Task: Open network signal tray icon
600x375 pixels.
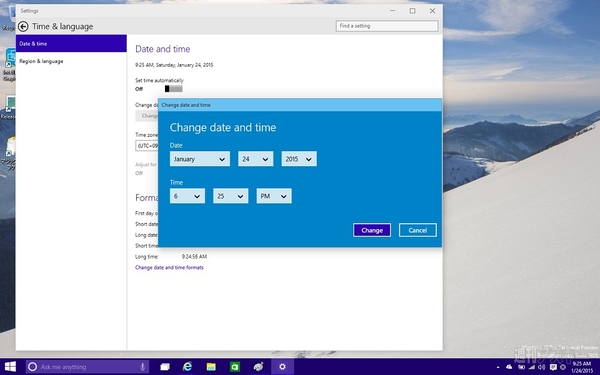Action: (532, 367)
